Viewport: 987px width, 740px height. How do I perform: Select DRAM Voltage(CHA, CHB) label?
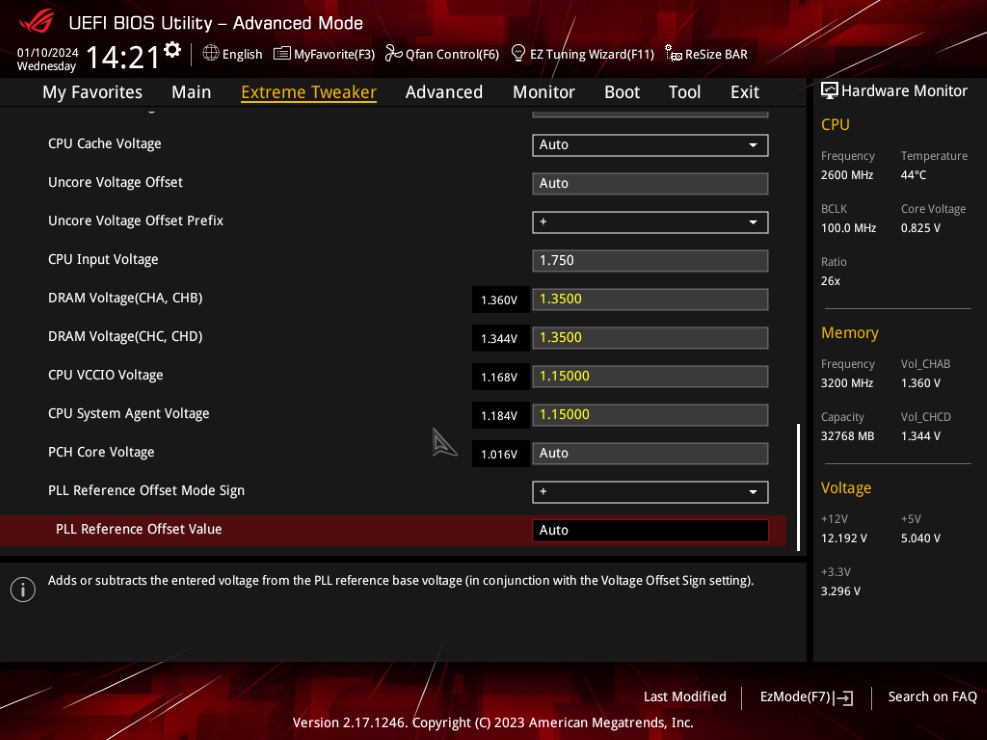click(x=125, y=298)
